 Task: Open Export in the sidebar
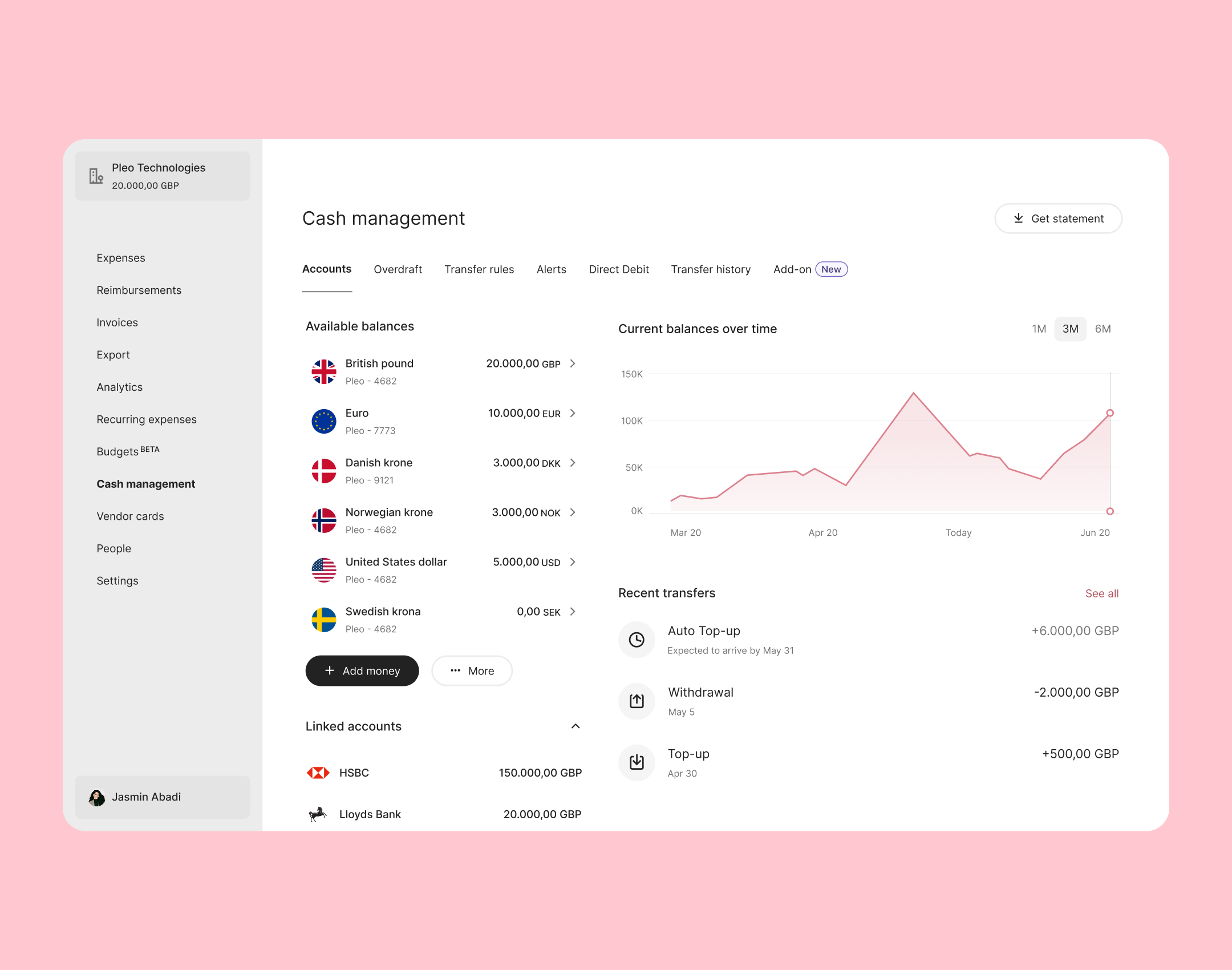[114, 355]
